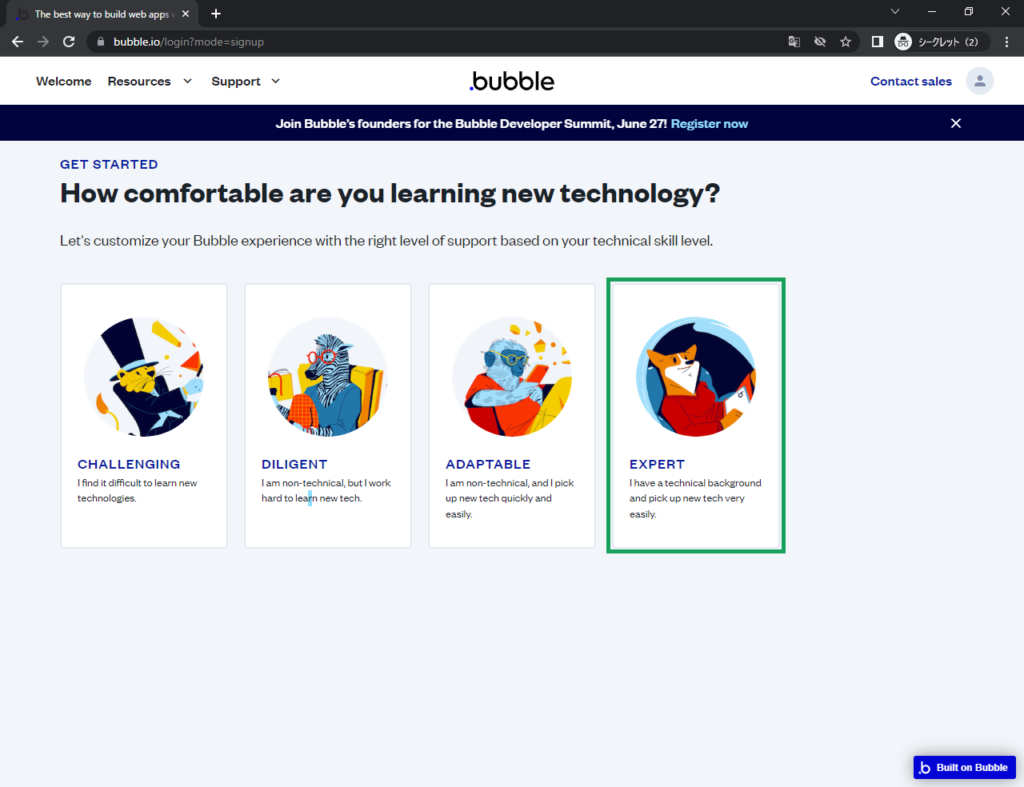Image resolution: width=1024 pixels, height=787 pixels.
Task: Bookmark this page with star icon
Action: click(845, 42)
